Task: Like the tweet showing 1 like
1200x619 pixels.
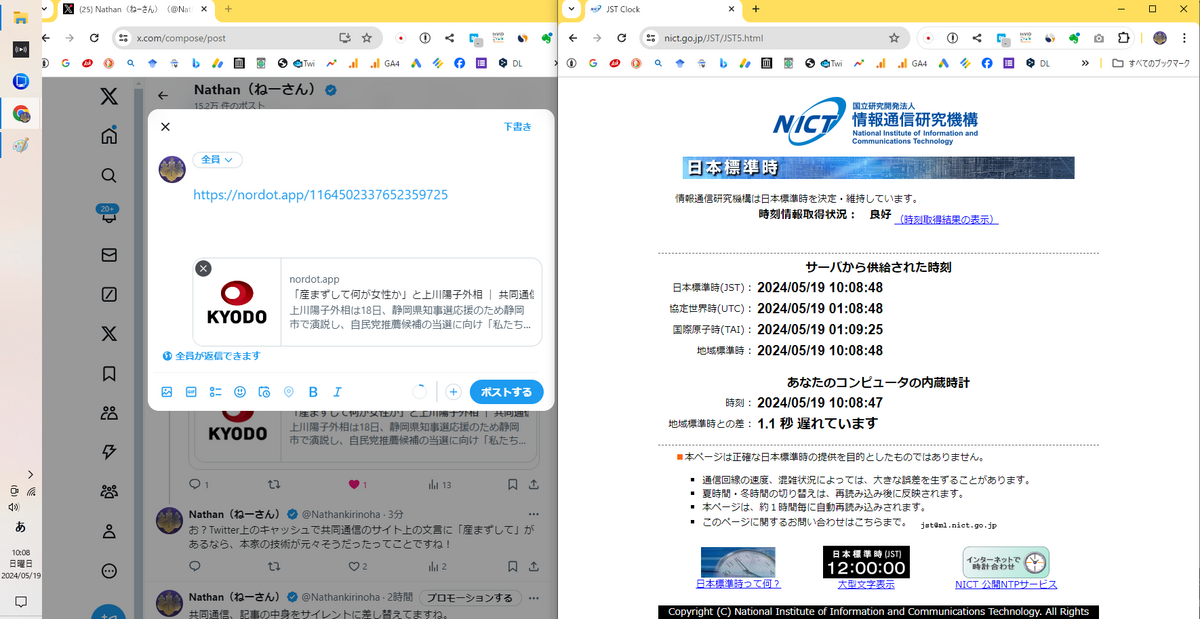Action: tap(353, 484)
